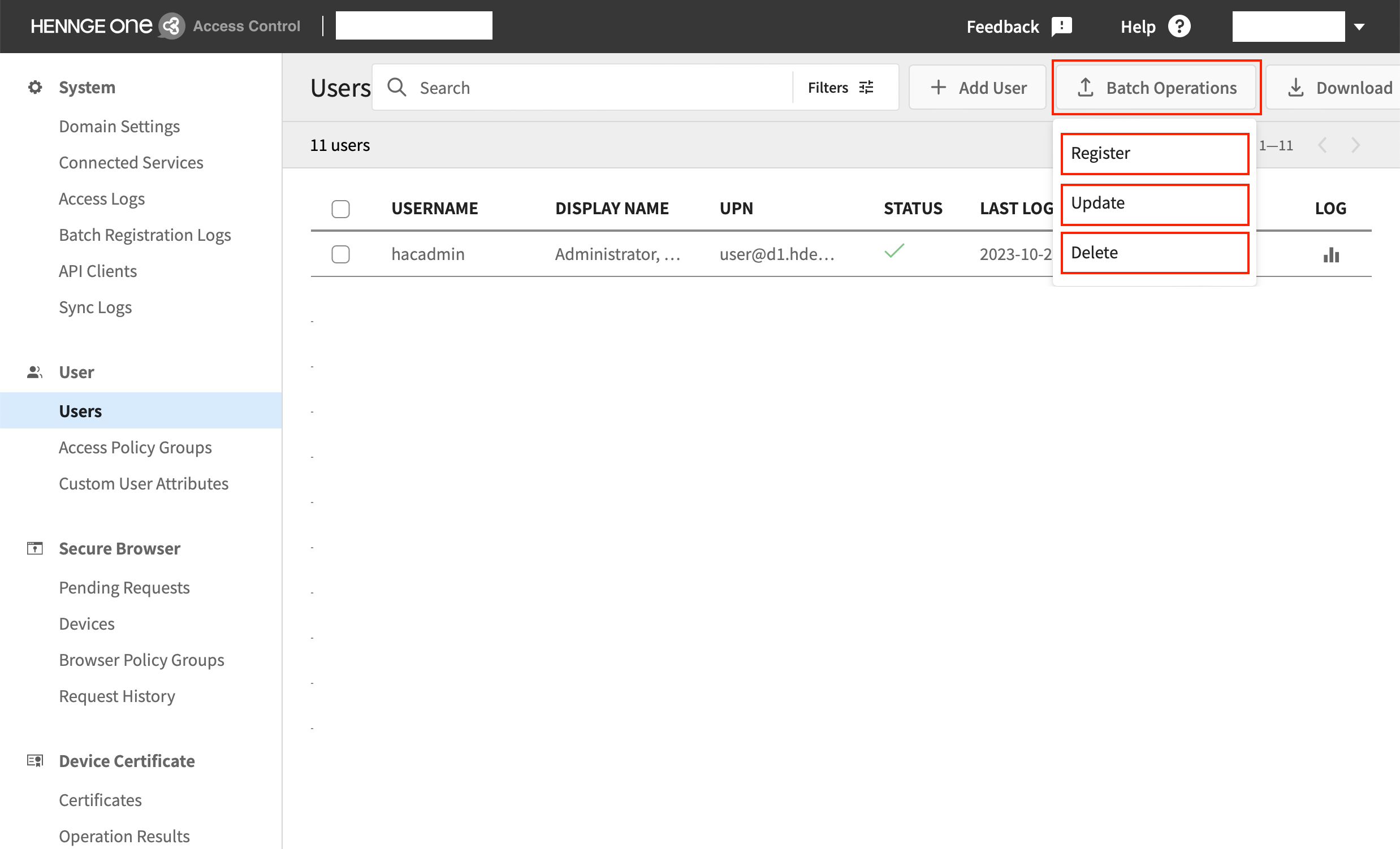Toggle the Batch Operations dropdown
The width and height of the screenshot is (1400, 849).
(1156, 87)
